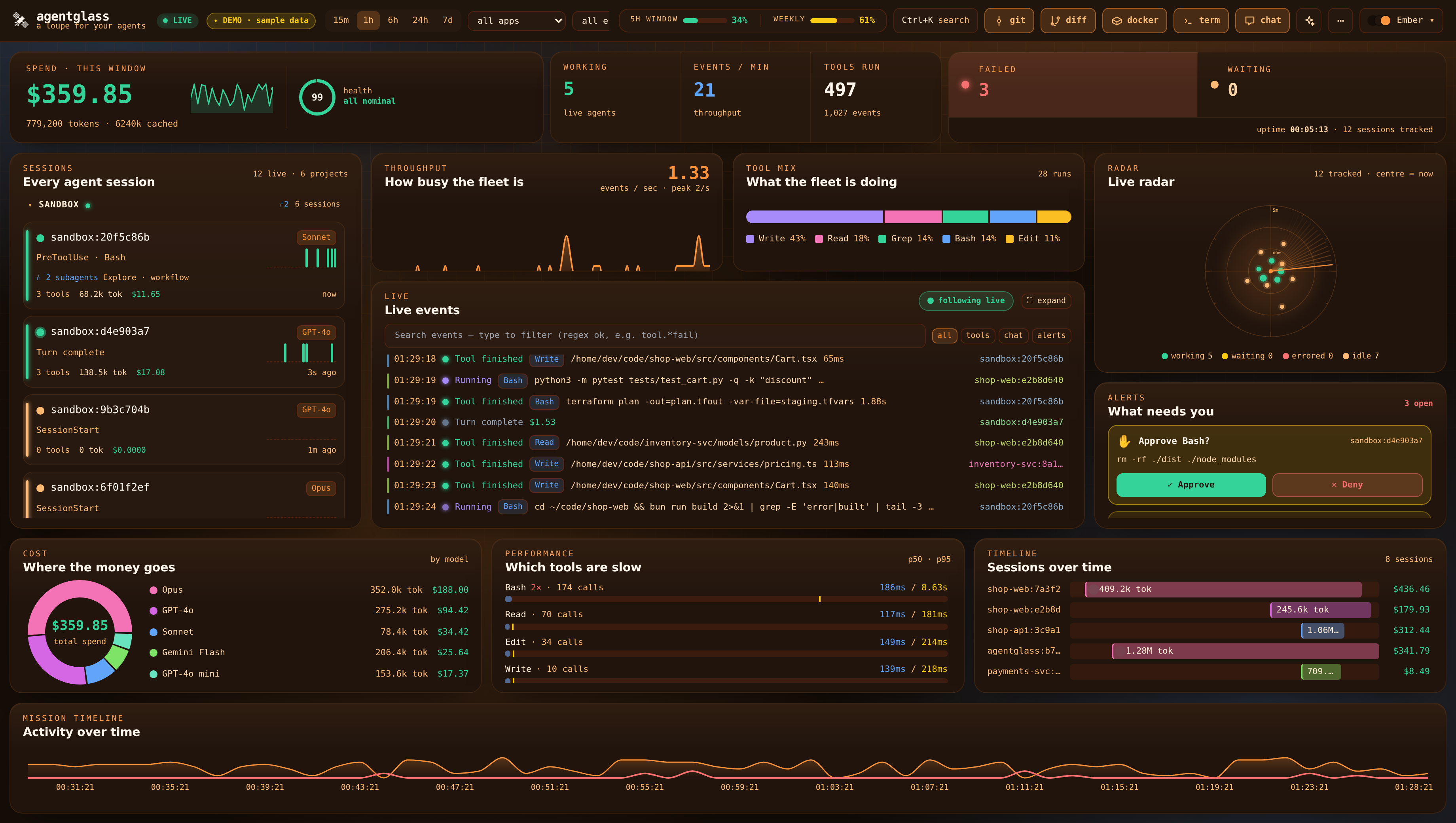The height and width of the screenshot is (823, 1456).
Task: Click the Opus color dot in cost legend
Action: click(153, 590)
